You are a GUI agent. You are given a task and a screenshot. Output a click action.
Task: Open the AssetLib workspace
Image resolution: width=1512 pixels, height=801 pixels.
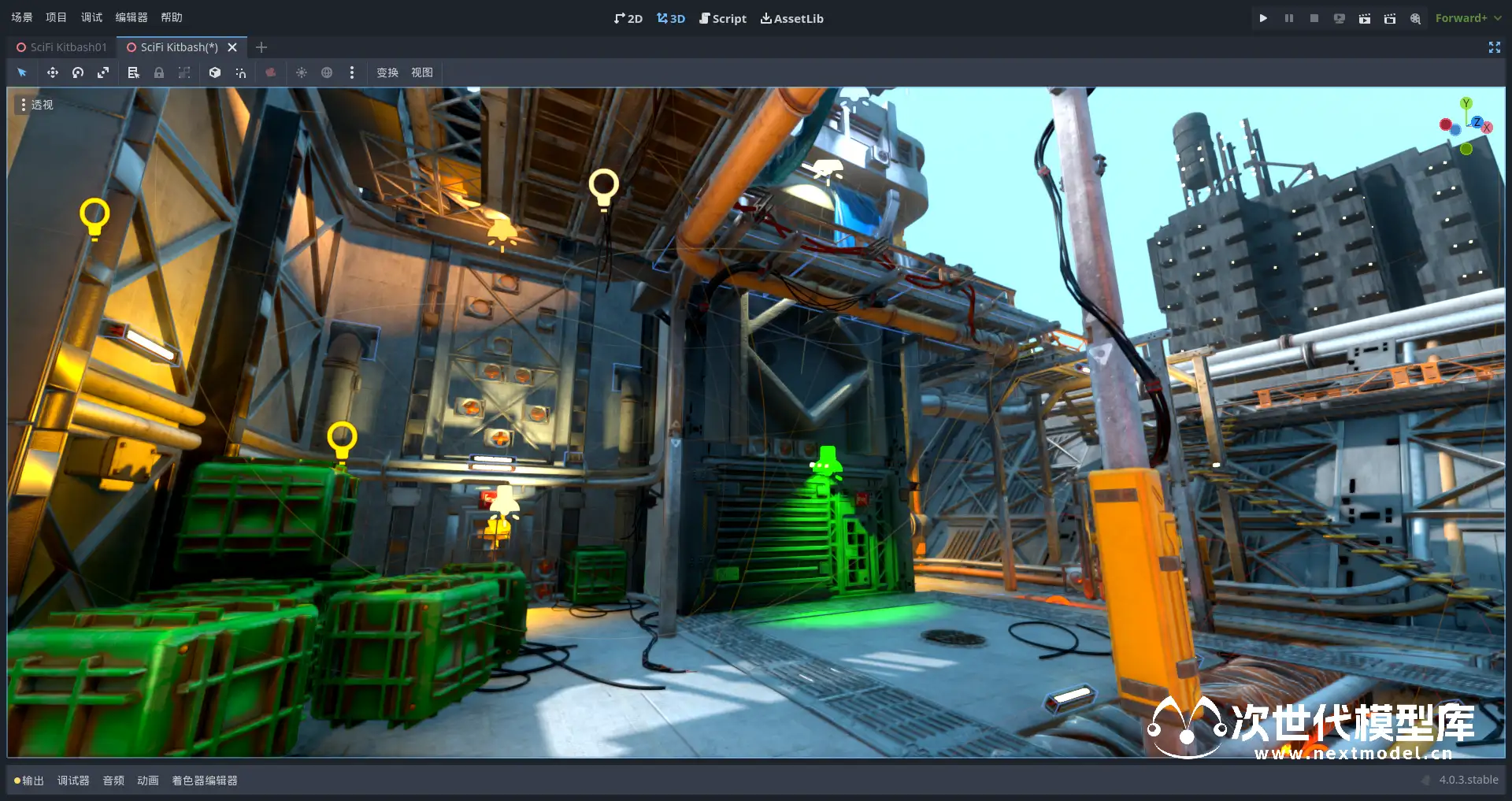coord(792,18)
